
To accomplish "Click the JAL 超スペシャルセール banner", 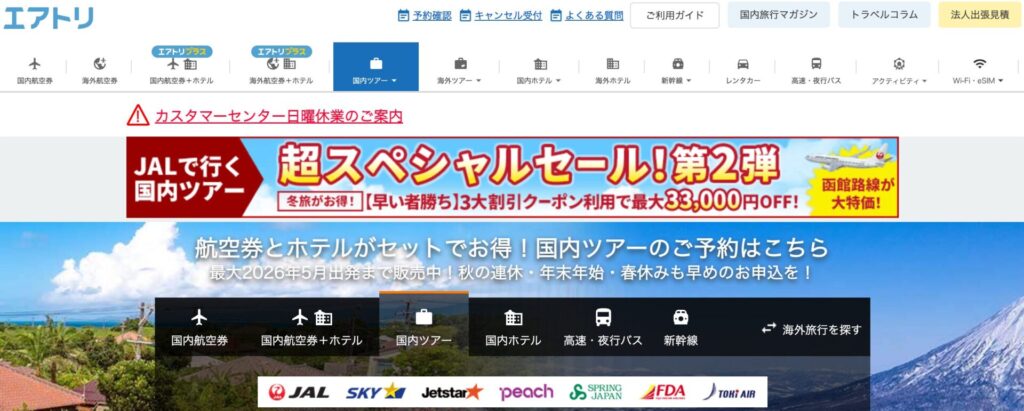I will (512, 177).
